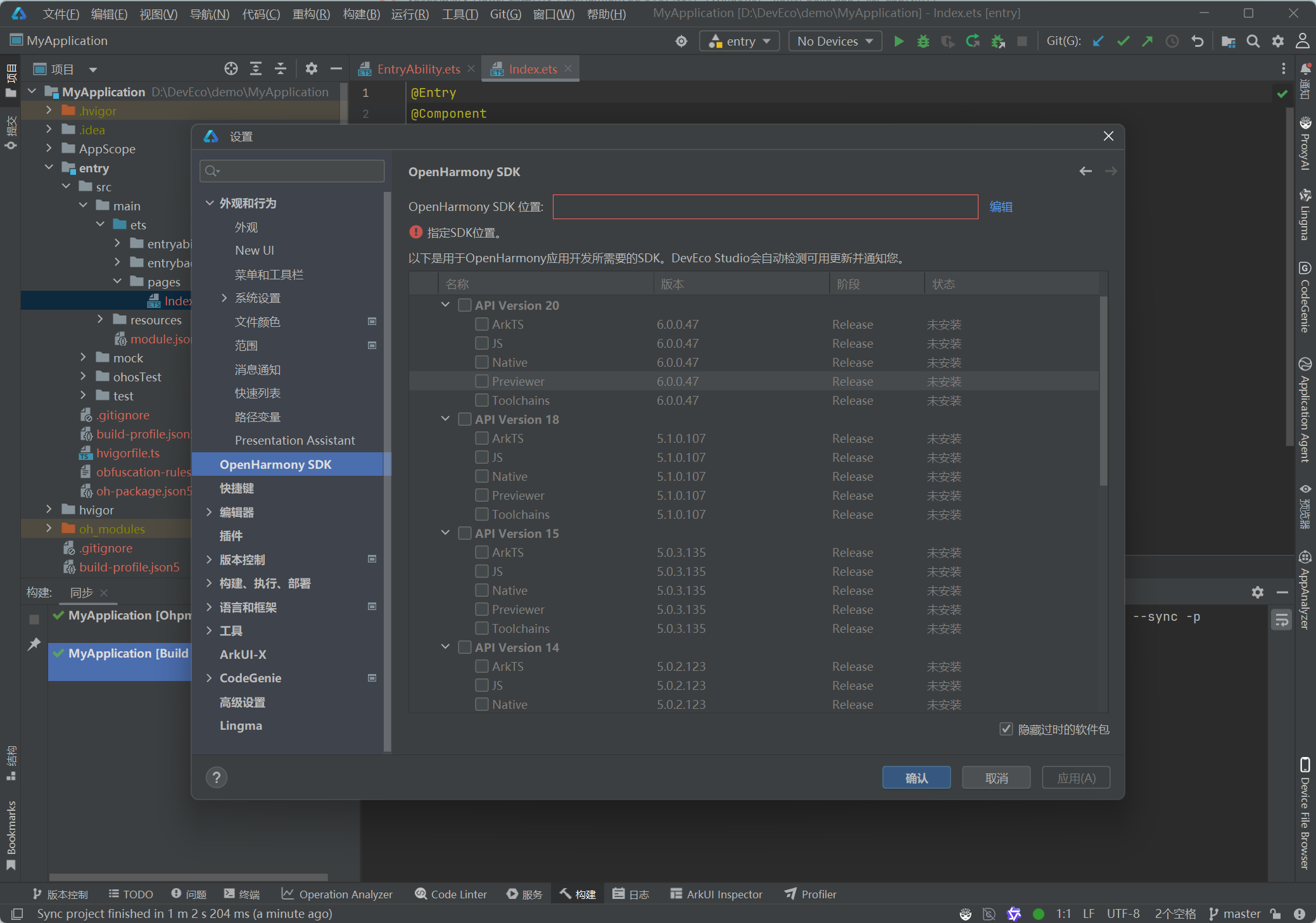Open the 构建(B) menu

tap(362, 14)
